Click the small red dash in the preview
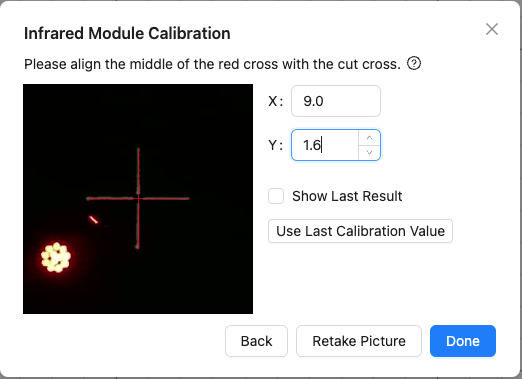Viewport: 522px width, 379px height. point(94,220)
